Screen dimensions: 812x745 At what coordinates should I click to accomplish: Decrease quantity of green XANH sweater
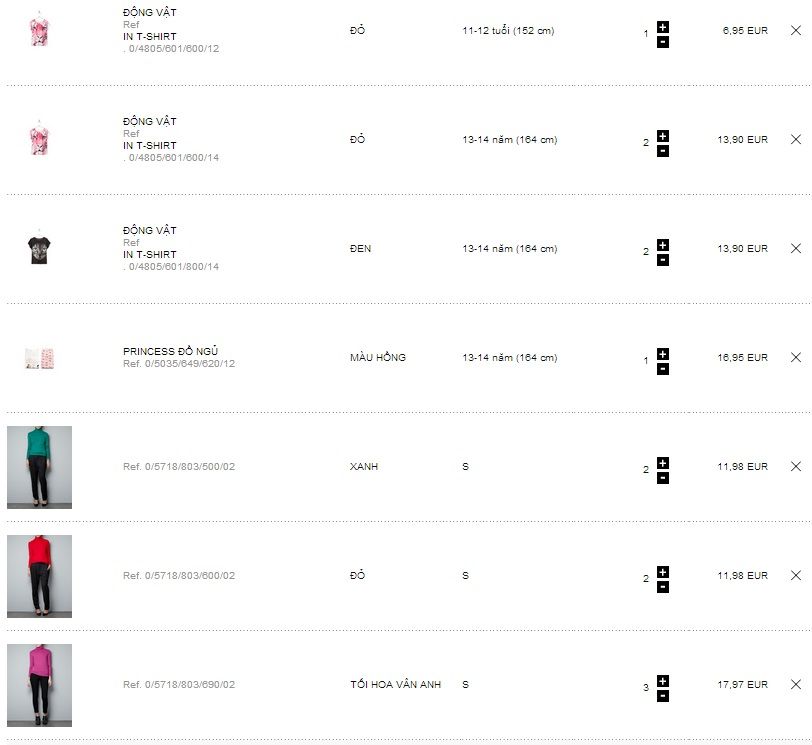pos(663,478)
